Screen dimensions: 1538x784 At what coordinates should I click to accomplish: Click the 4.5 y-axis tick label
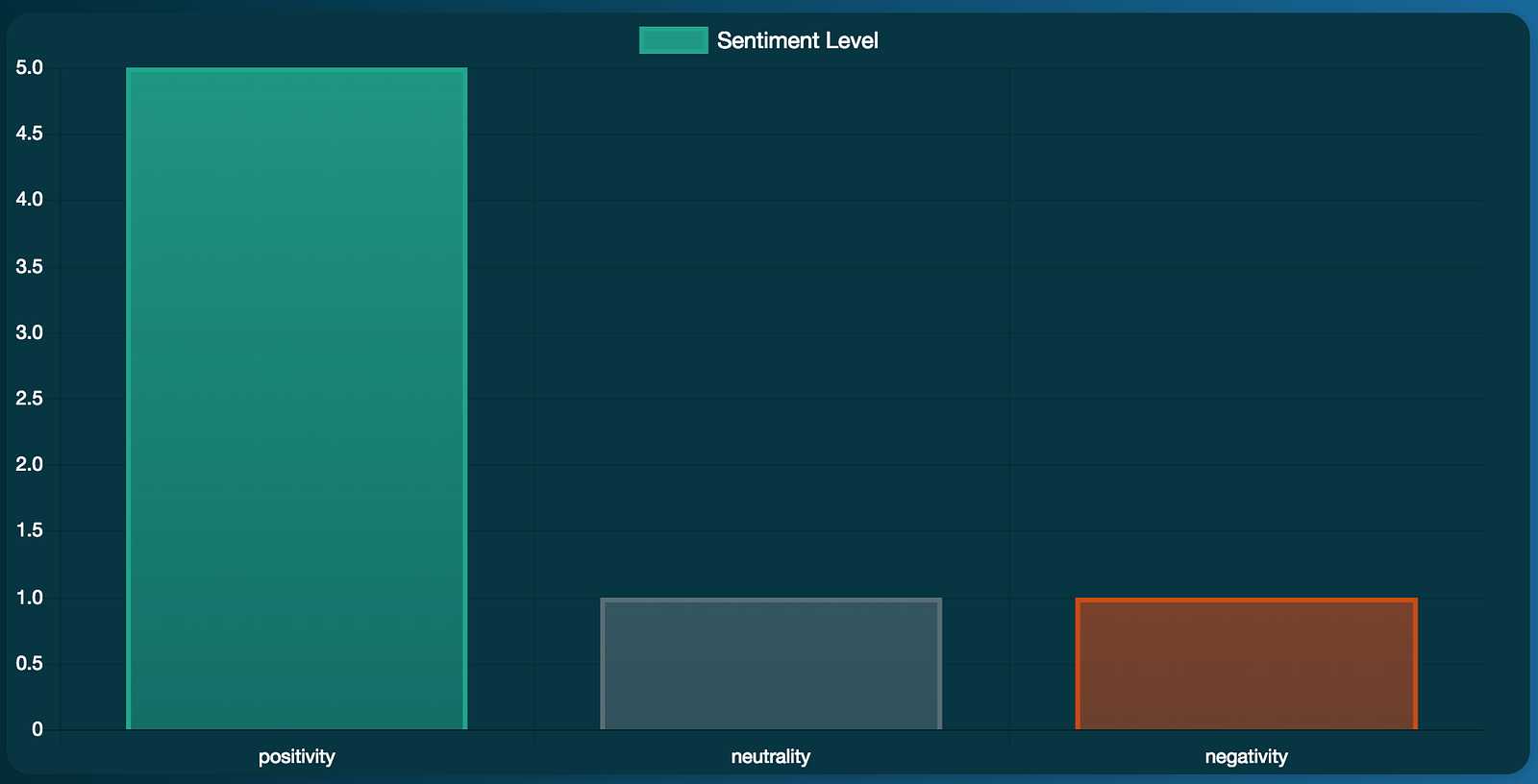(30, 134)
